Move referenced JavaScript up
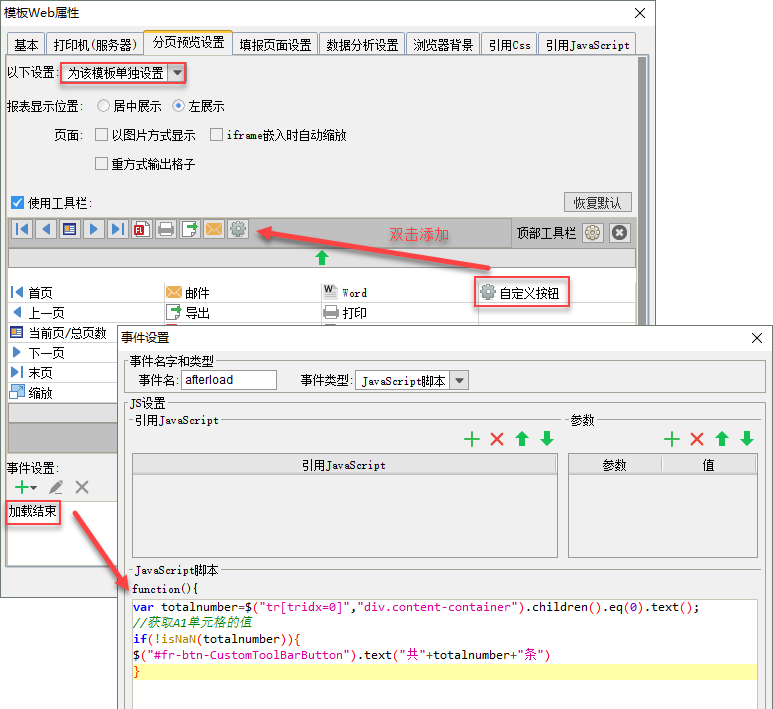The image size is (773, 709). pyautogui.click(x=522, y=439)
